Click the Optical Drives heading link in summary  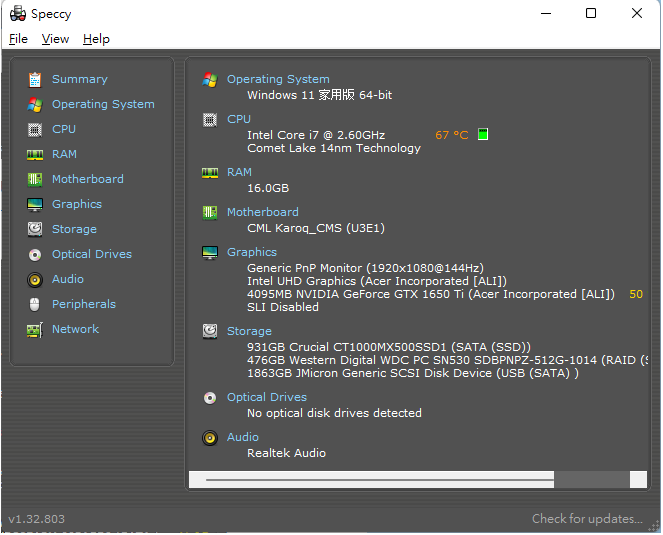click(266, 397)
